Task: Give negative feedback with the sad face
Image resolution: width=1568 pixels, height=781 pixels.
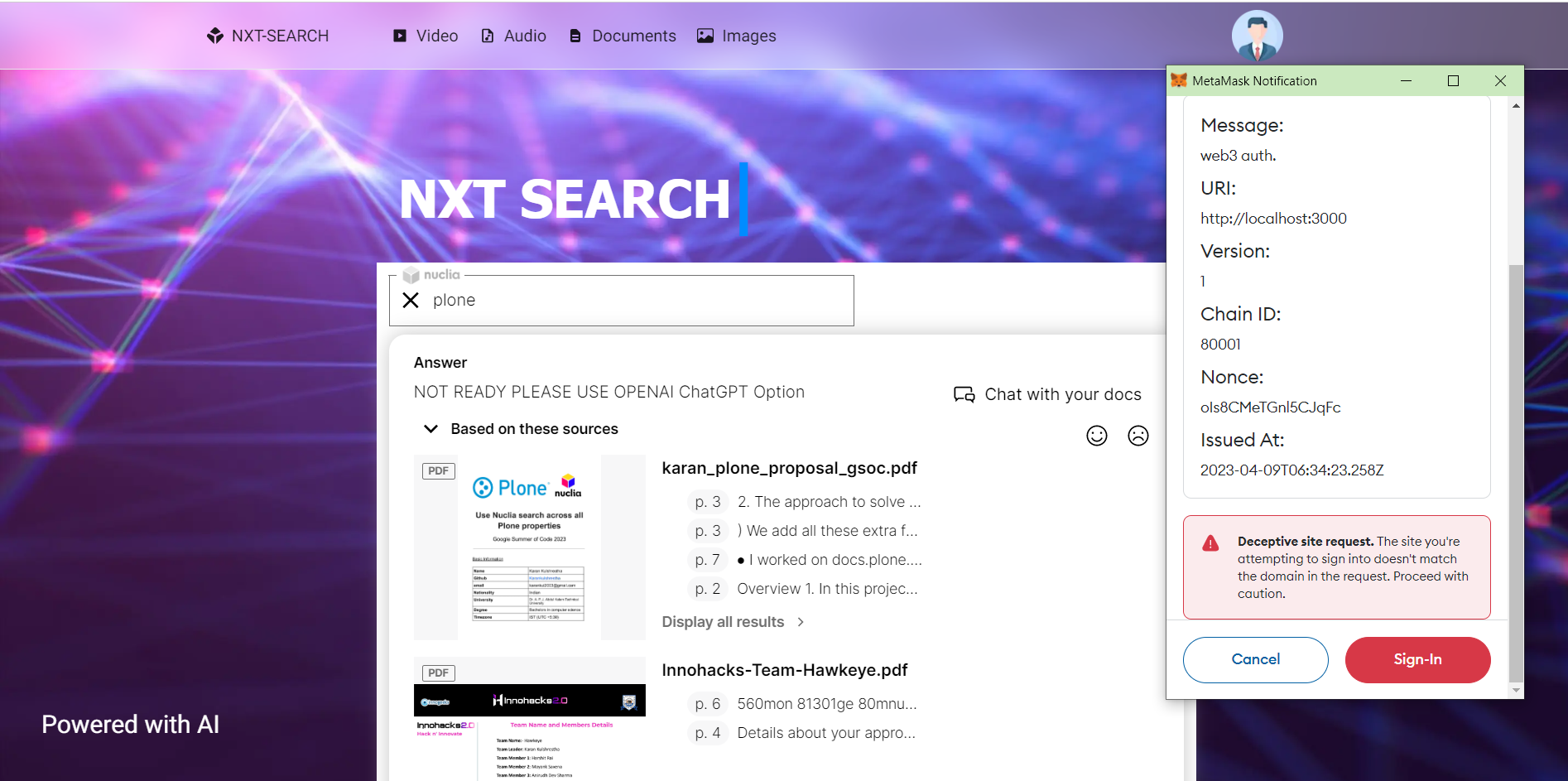Action: click(x=1138, y=436)
